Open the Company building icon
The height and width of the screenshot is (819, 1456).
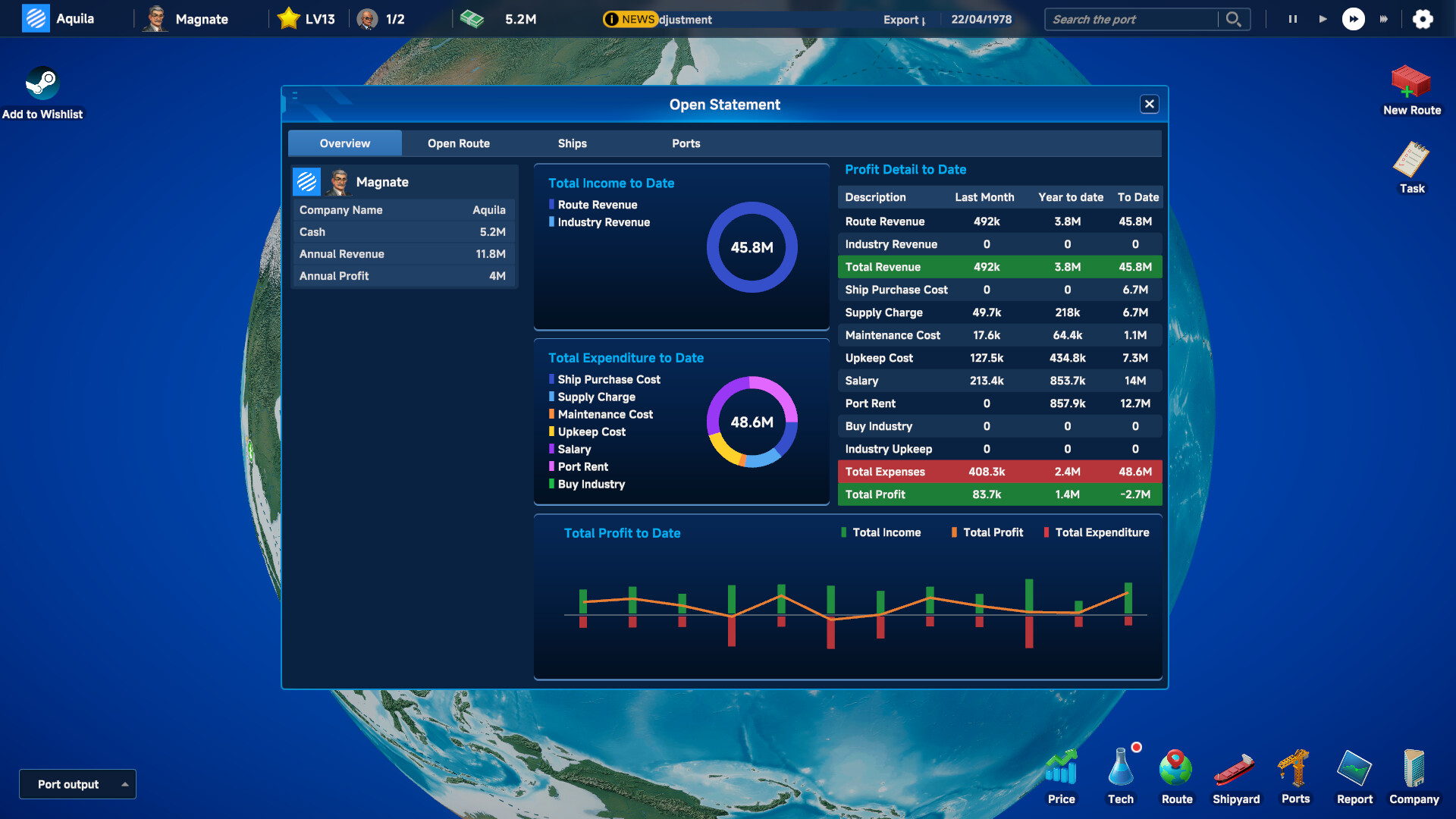1414,768
